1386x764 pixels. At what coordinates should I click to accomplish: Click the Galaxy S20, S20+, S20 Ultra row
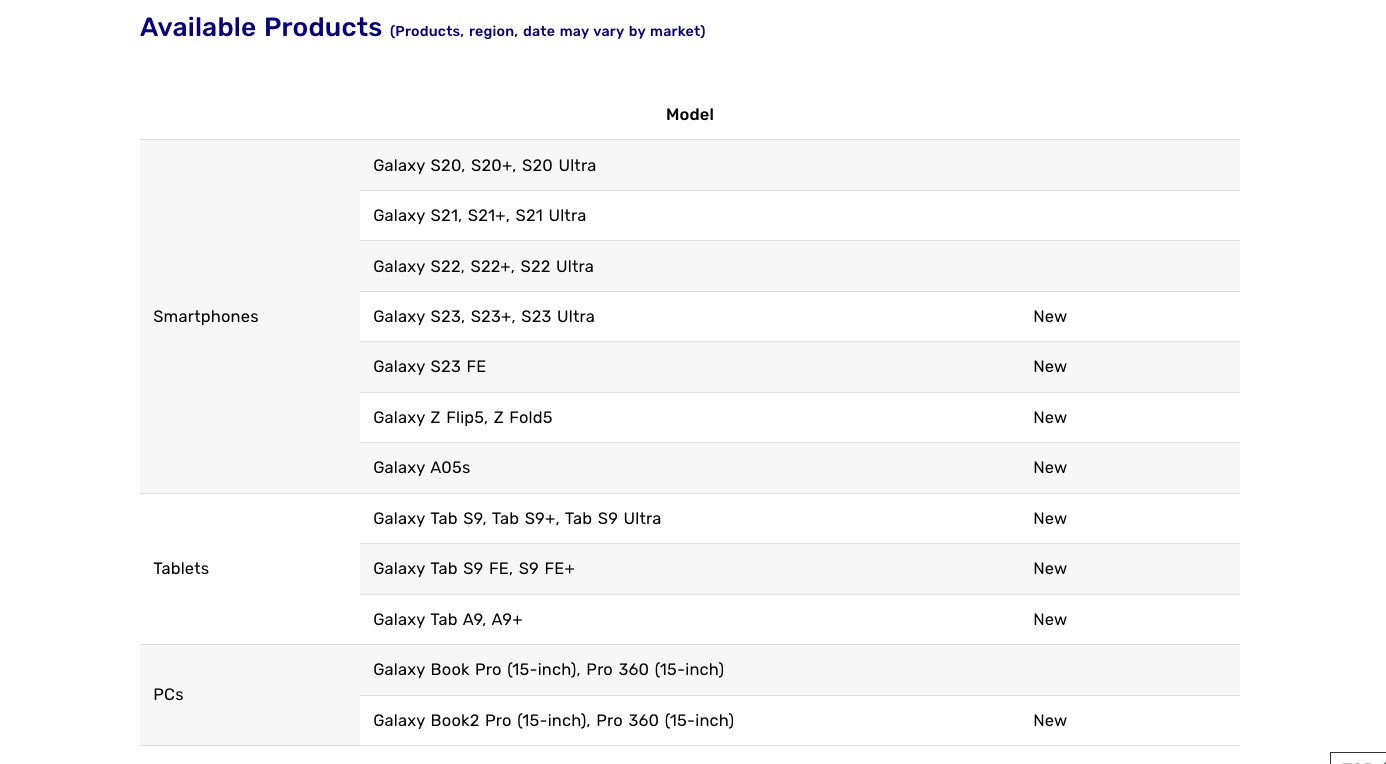(800, 165)
